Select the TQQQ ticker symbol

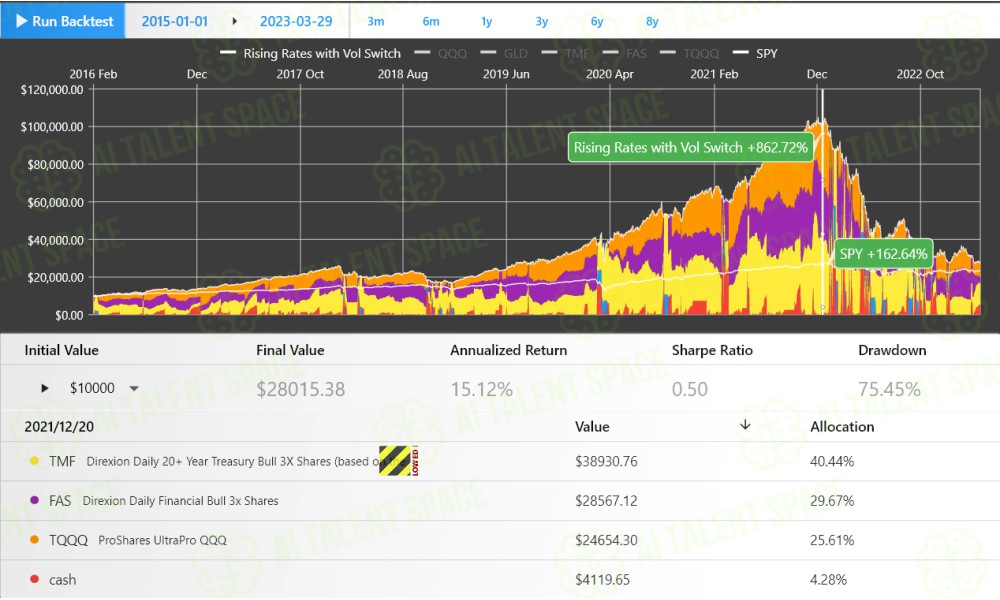[x=68, y=540]
